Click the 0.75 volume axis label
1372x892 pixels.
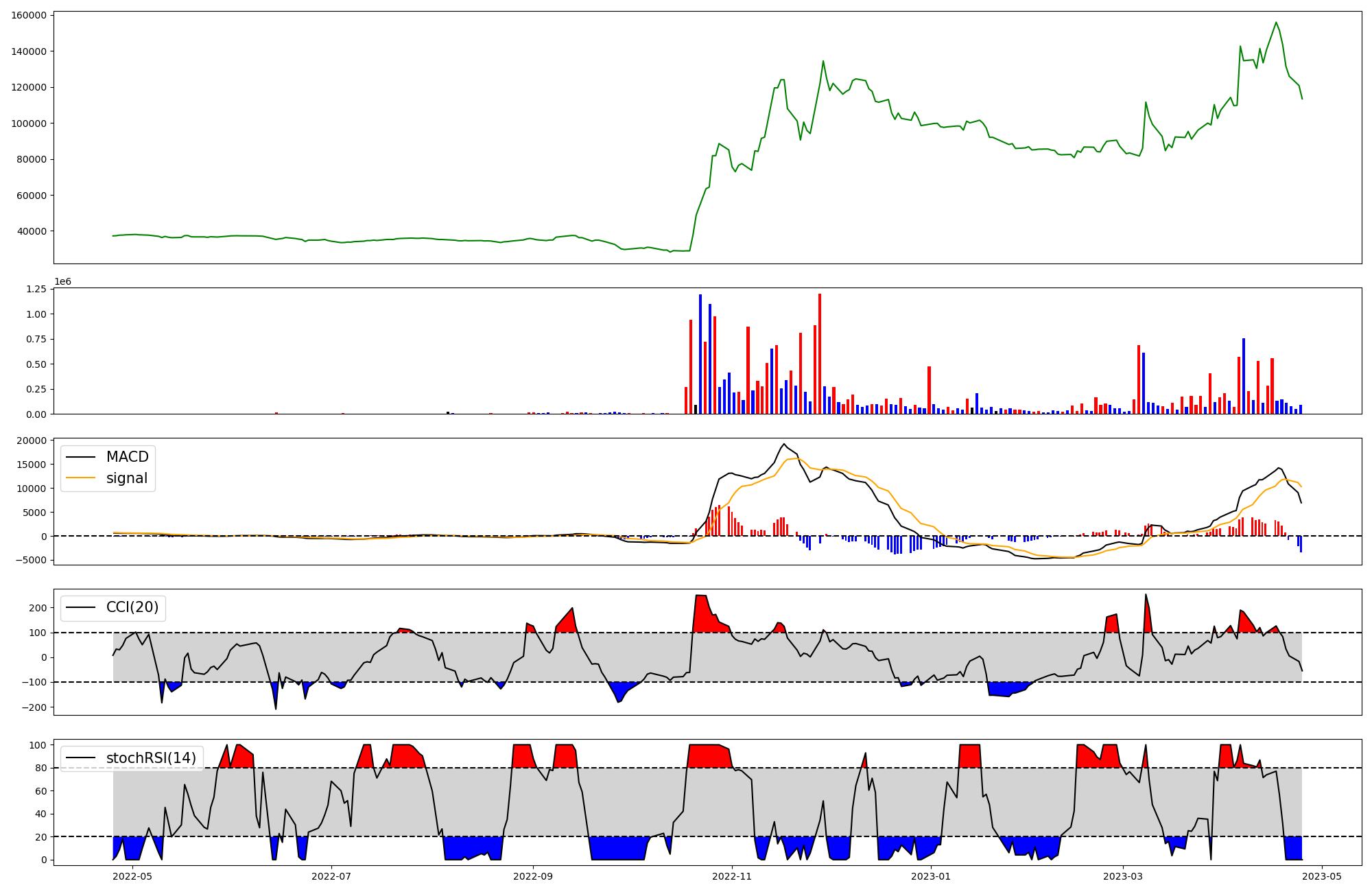click(36, 339)
